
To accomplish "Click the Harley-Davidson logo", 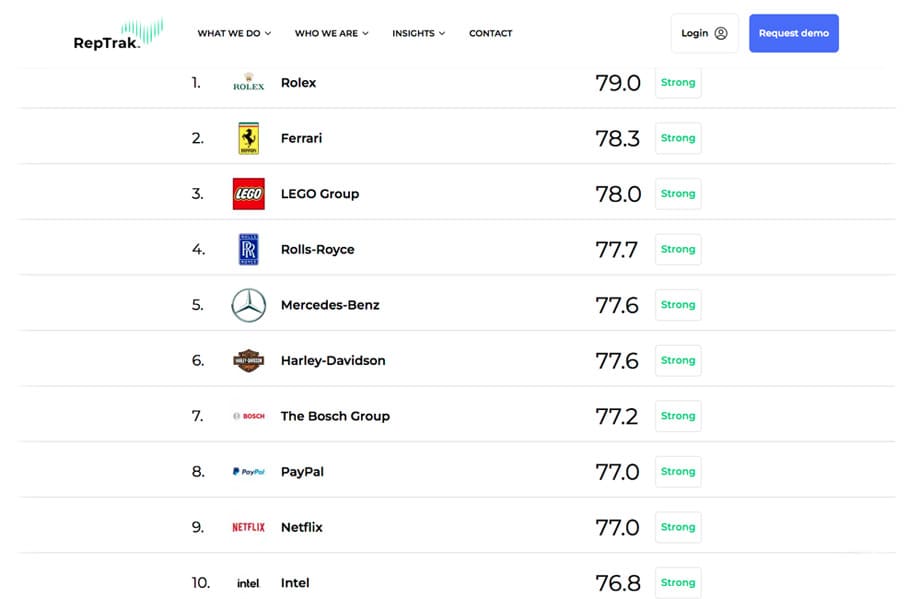I will 248,360.
